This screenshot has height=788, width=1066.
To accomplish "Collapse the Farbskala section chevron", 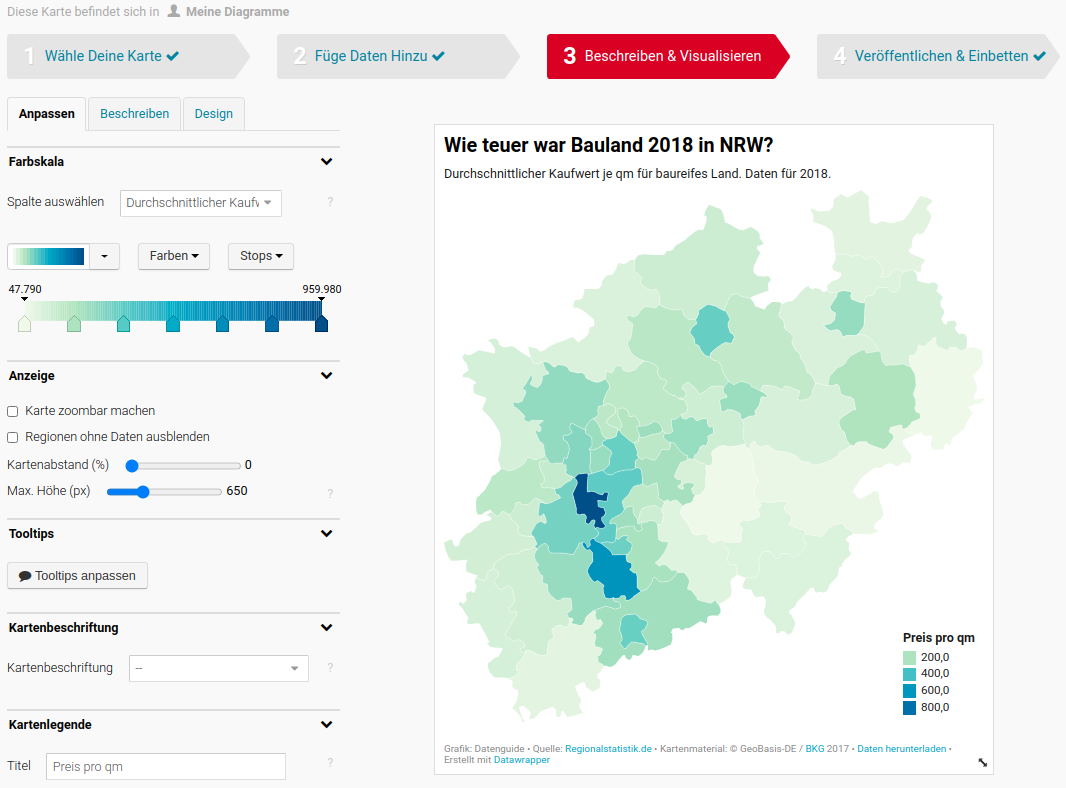I will (x=326, y=162).
